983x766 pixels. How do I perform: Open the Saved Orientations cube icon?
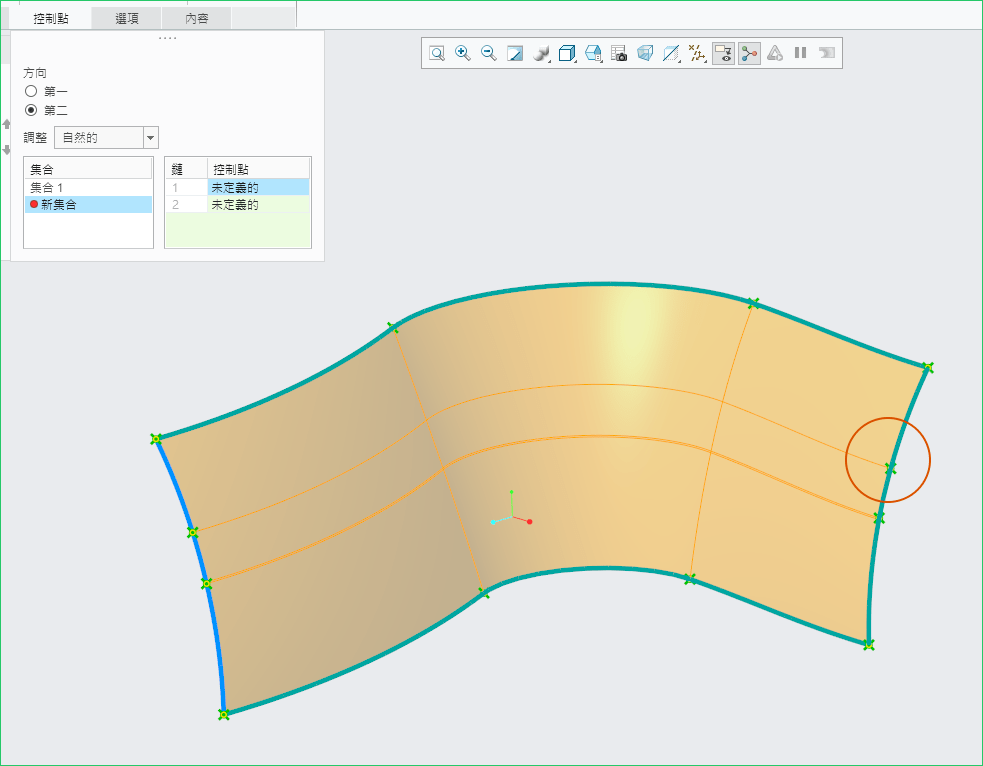point(567,53)
